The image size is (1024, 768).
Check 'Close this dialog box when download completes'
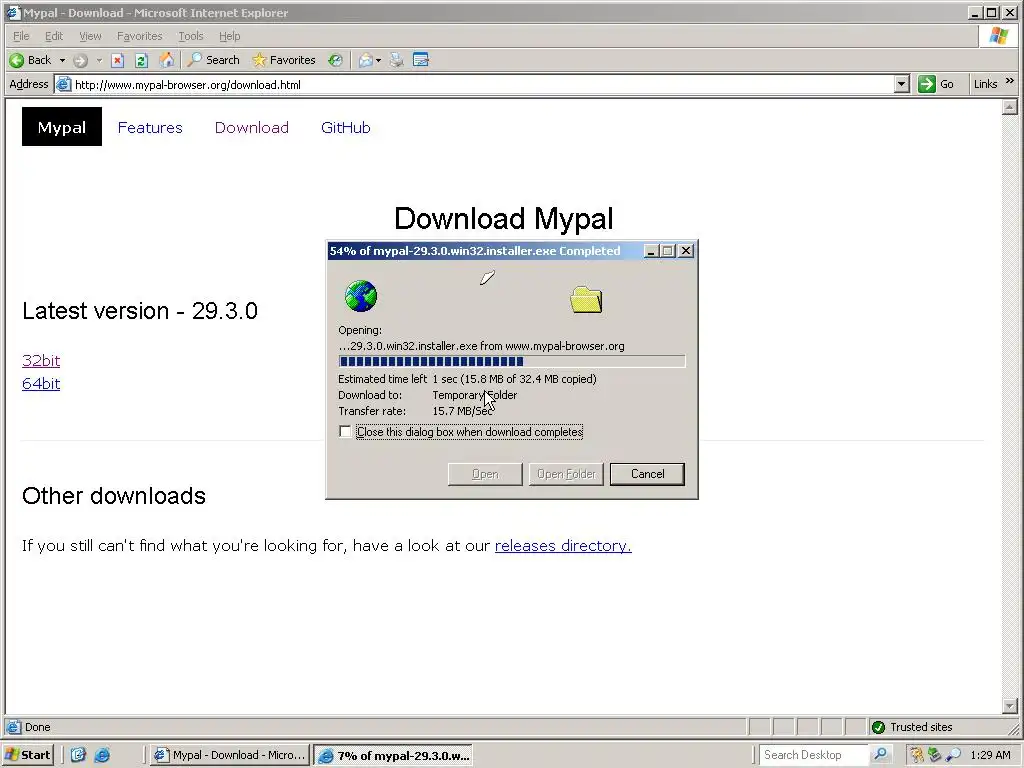[345, 432]
